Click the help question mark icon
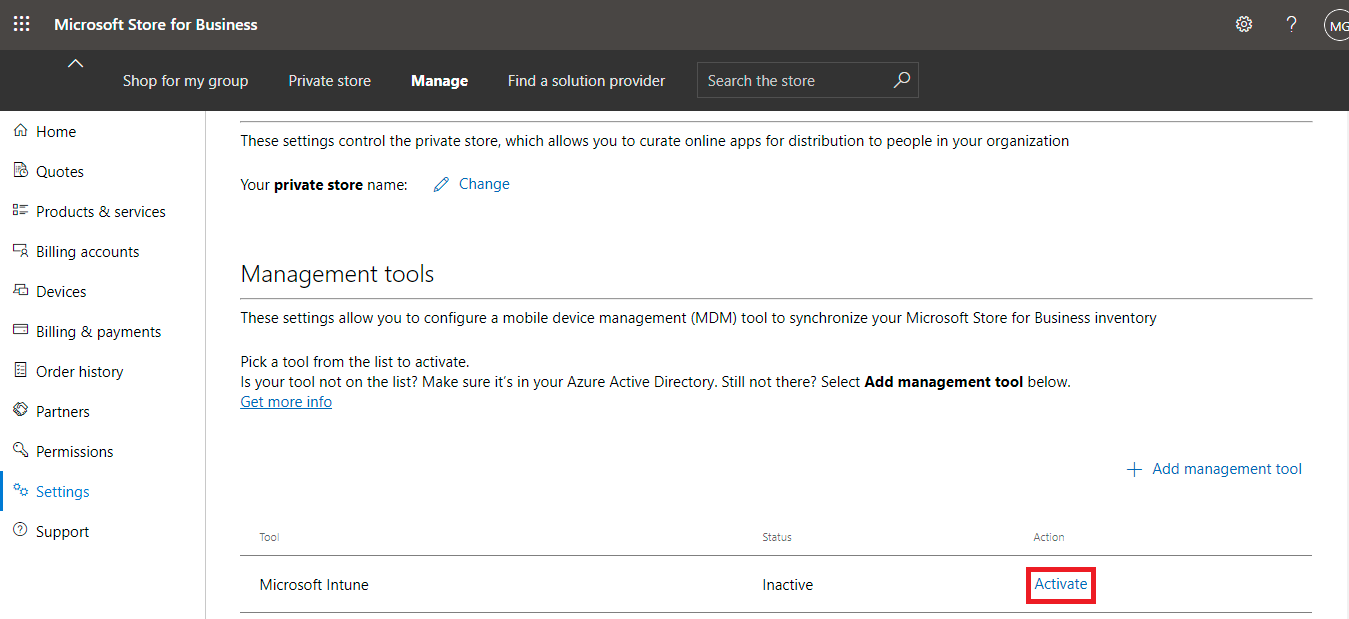 coord(1292,24)
